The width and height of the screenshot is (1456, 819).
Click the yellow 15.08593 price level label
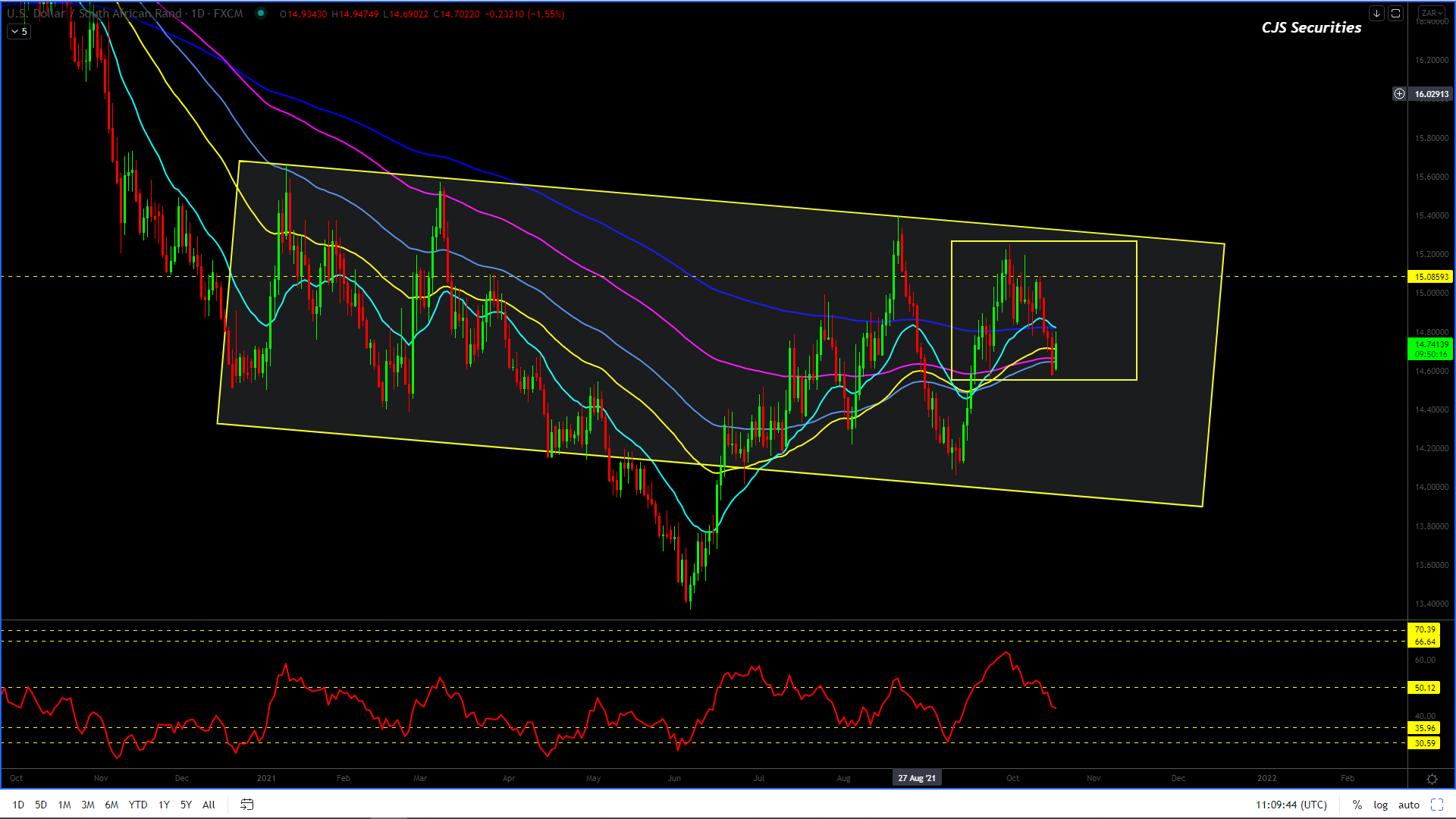click(1430, 277)
